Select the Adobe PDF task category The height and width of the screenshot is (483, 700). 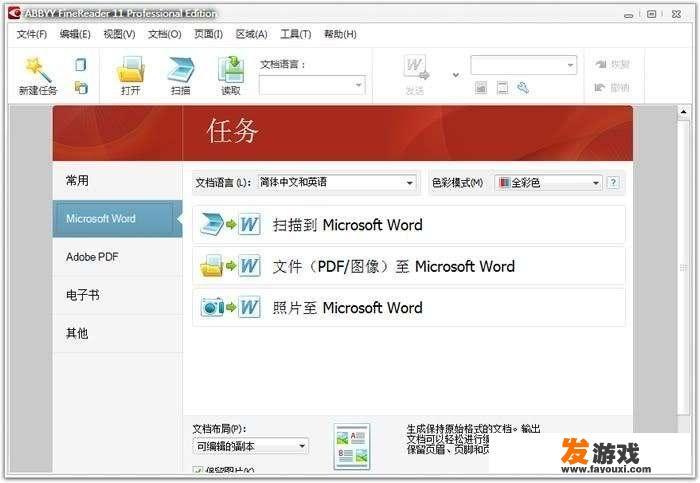coord(117,257)
